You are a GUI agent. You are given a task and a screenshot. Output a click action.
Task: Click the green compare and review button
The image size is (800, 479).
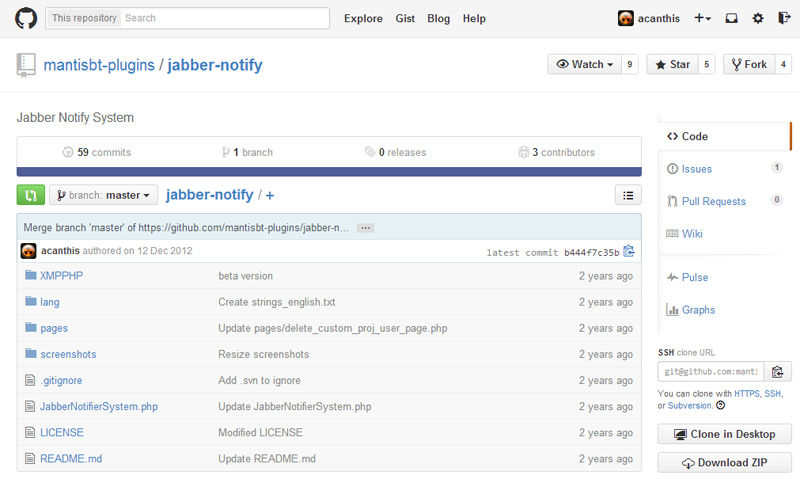[x=31, y=195]
